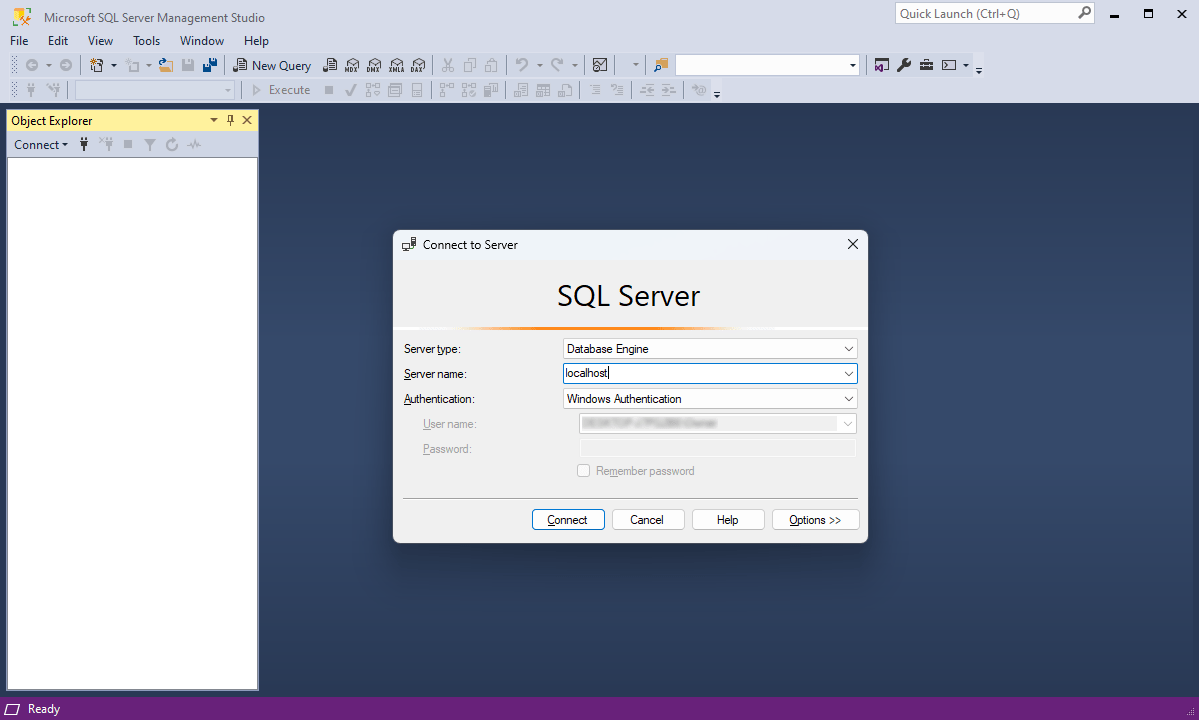Screen dimensions: 1199x720
Task: Open an Analysis Services MDX query
Action: click(352, 66)
